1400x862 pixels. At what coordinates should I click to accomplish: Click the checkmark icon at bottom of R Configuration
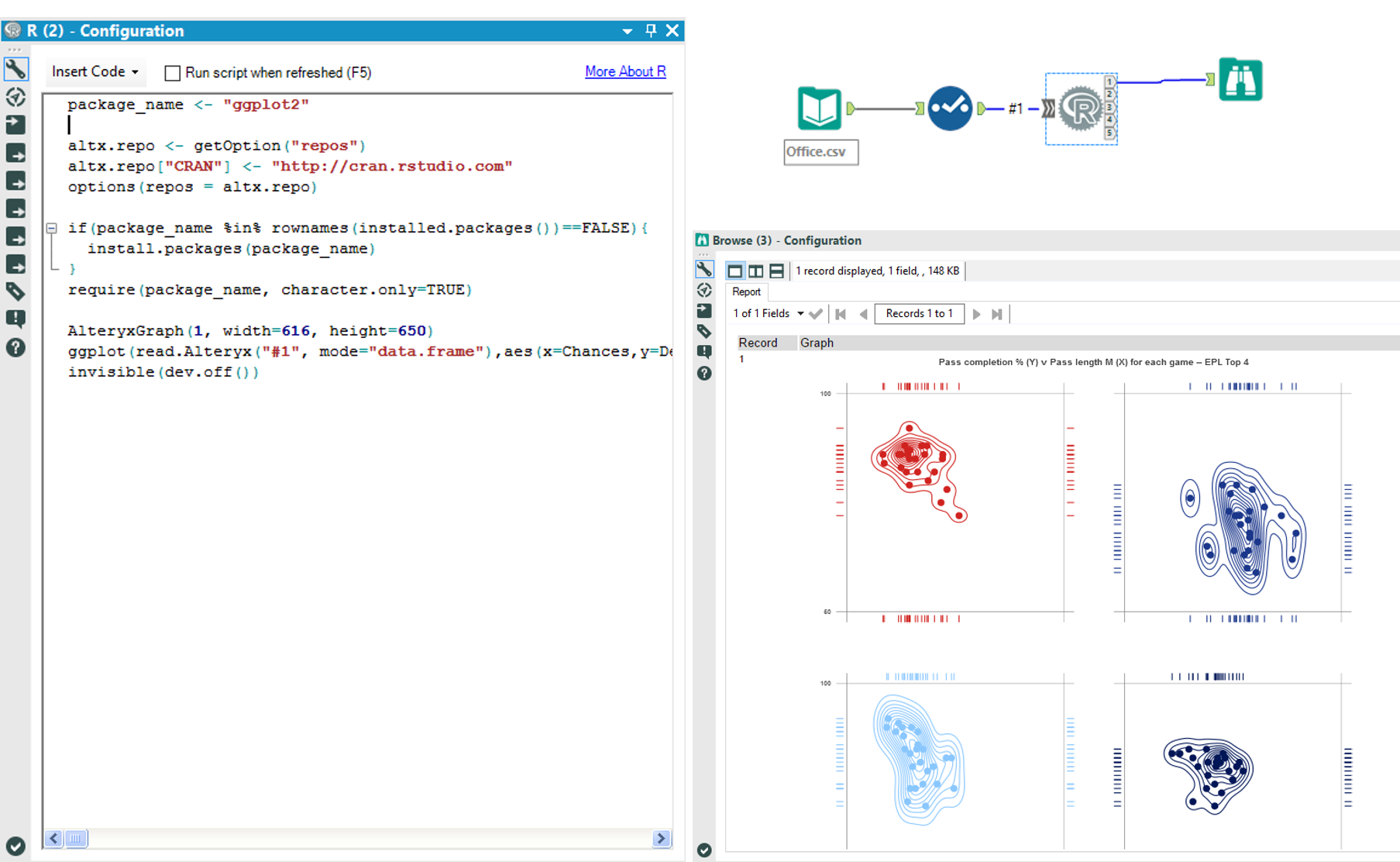[15, 846]
